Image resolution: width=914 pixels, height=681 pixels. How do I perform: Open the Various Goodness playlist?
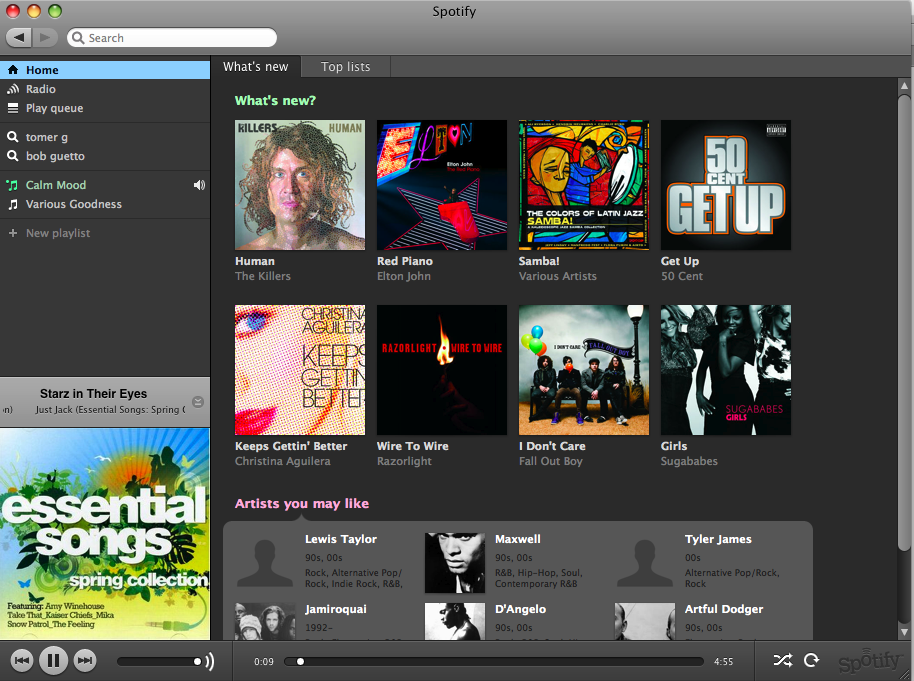[105, 205]
